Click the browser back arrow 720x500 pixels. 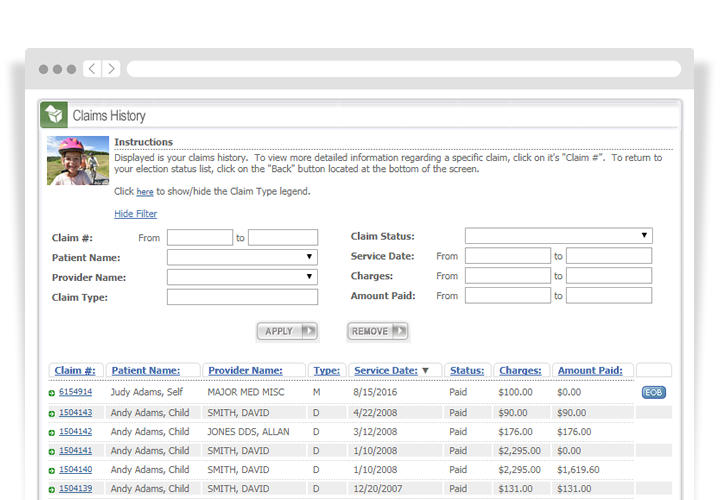click(92, 69)
